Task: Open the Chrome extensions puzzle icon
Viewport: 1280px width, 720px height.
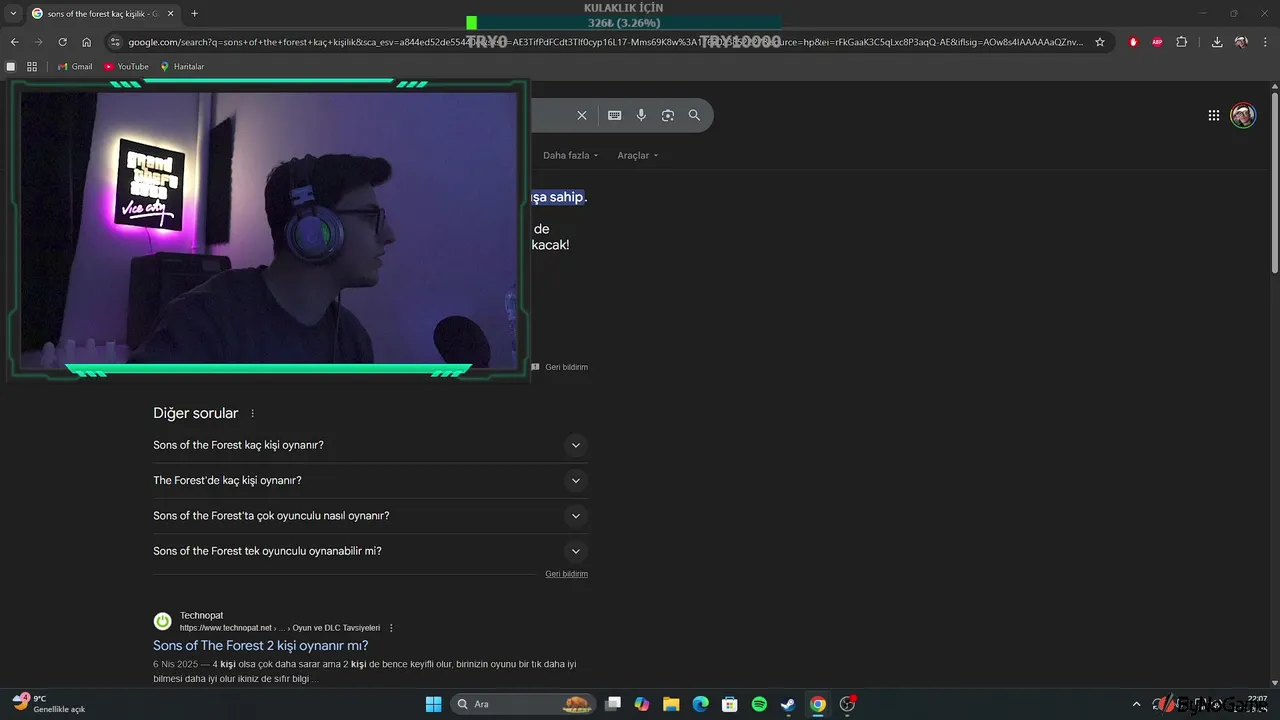Action: 1182,42
